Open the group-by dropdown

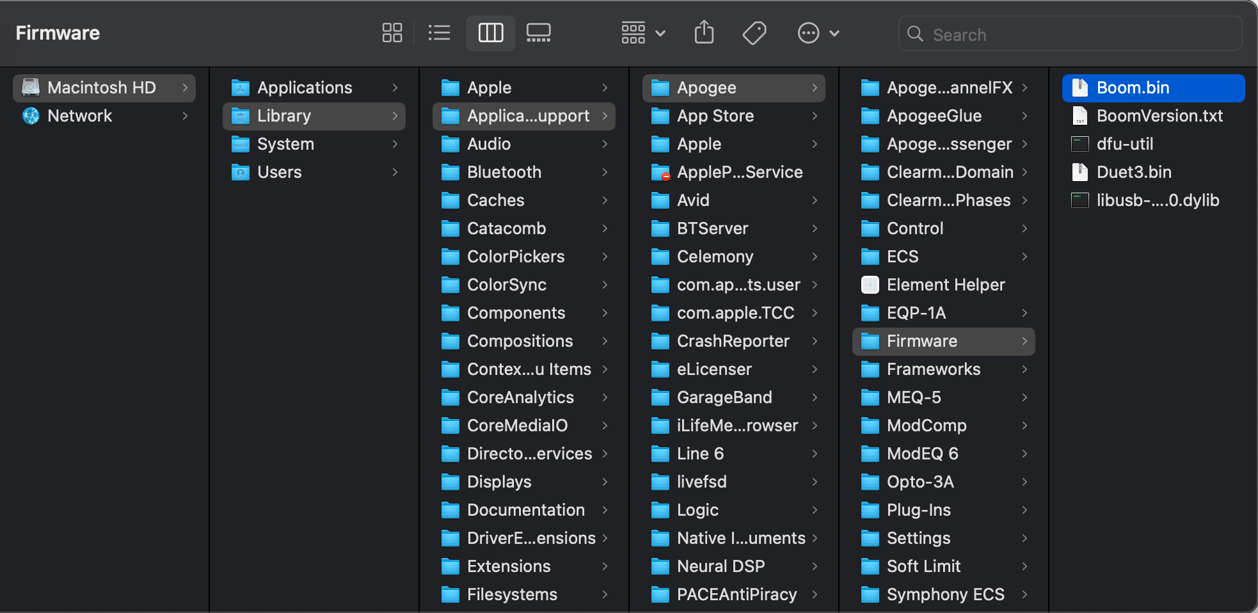coord(642,33)
